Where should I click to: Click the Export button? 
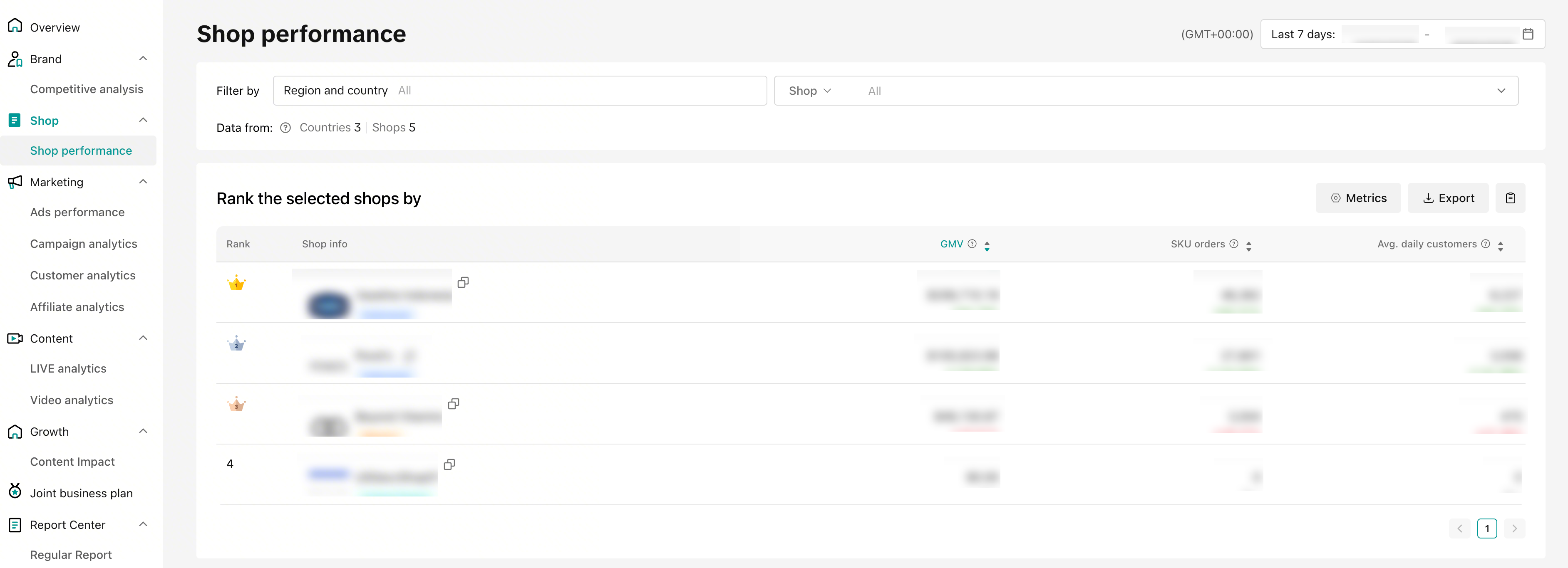[1448, 198]
